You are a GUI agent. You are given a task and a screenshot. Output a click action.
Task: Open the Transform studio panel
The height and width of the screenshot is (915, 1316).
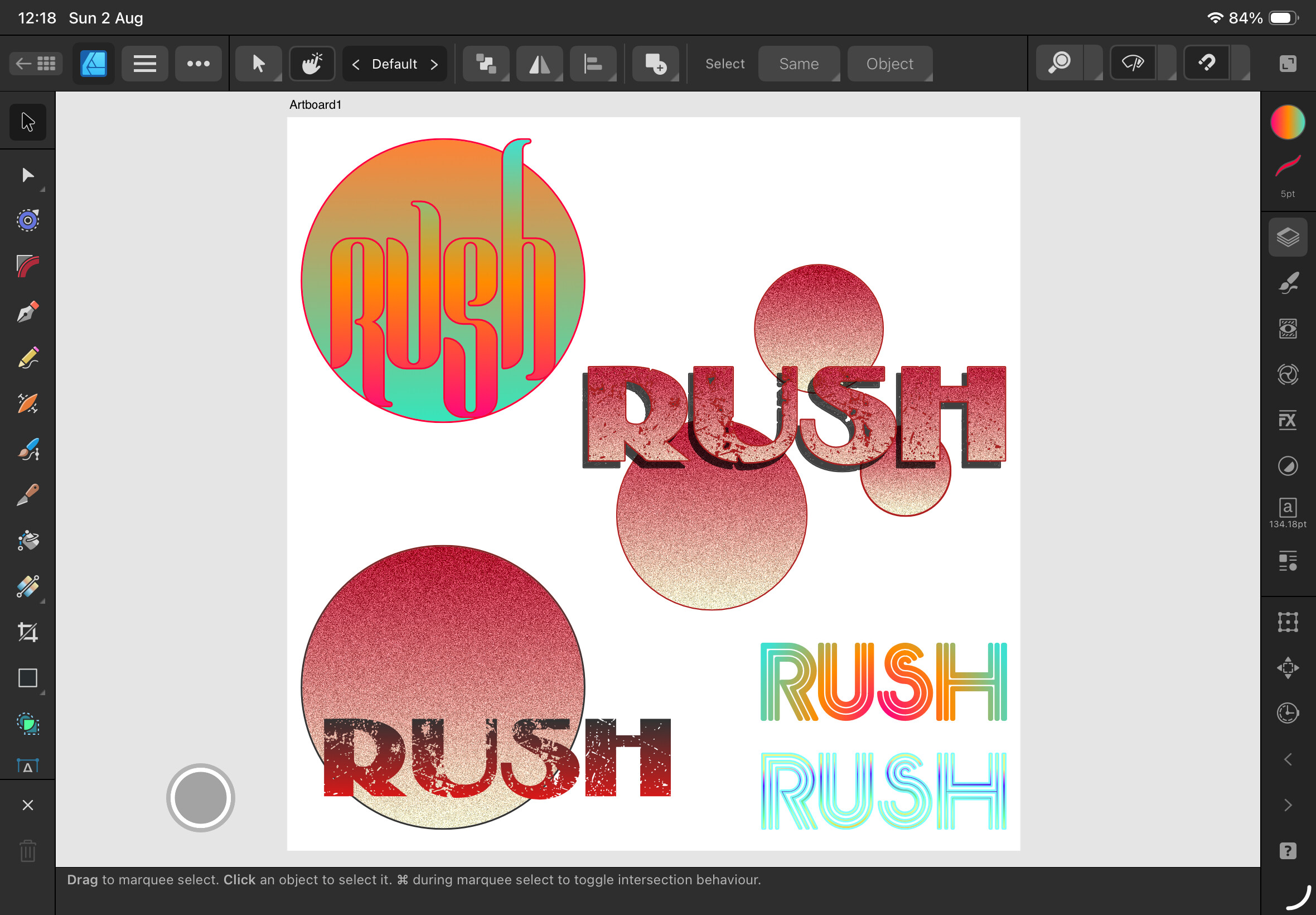click(x=1288, y=622)
